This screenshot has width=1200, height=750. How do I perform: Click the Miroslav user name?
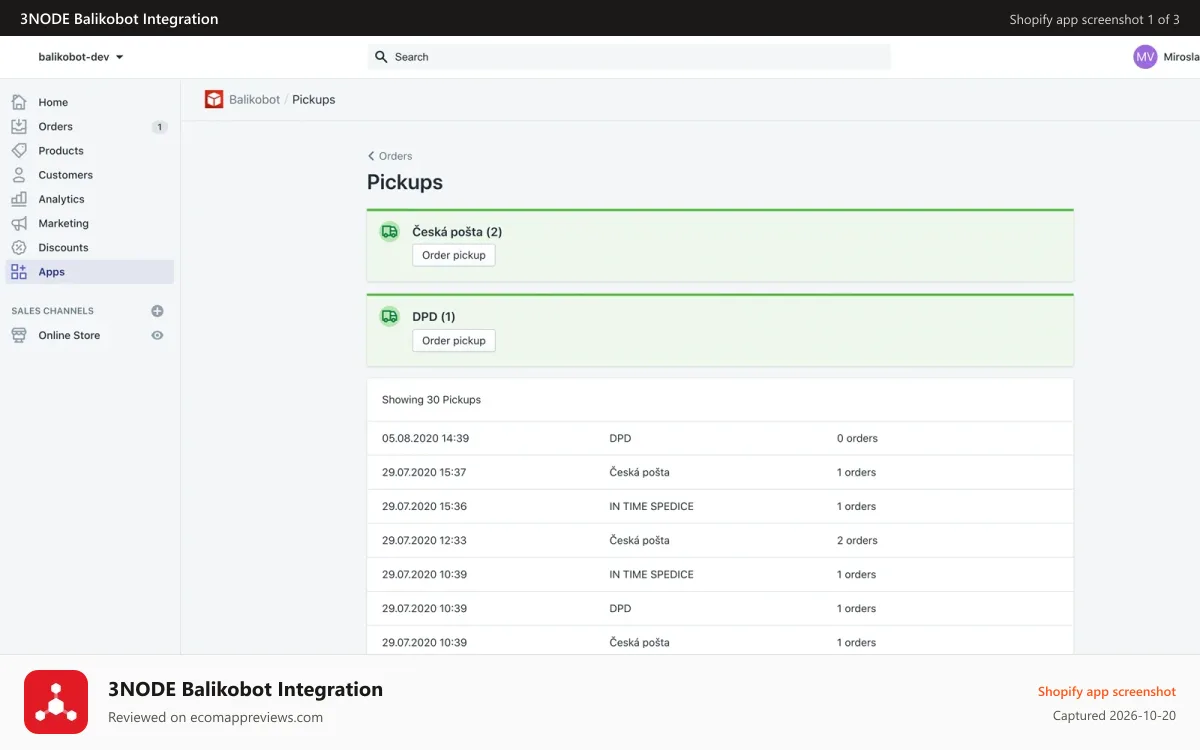pyautogui.click(x=1181, y=57)
